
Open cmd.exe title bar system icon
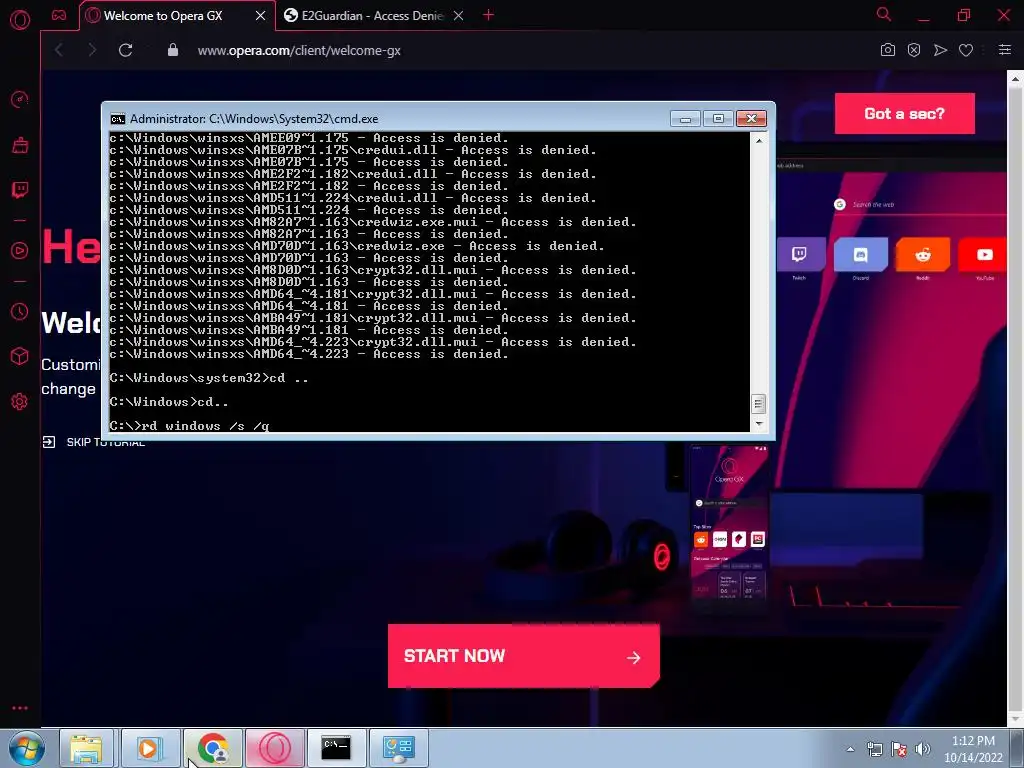point(118,119)
